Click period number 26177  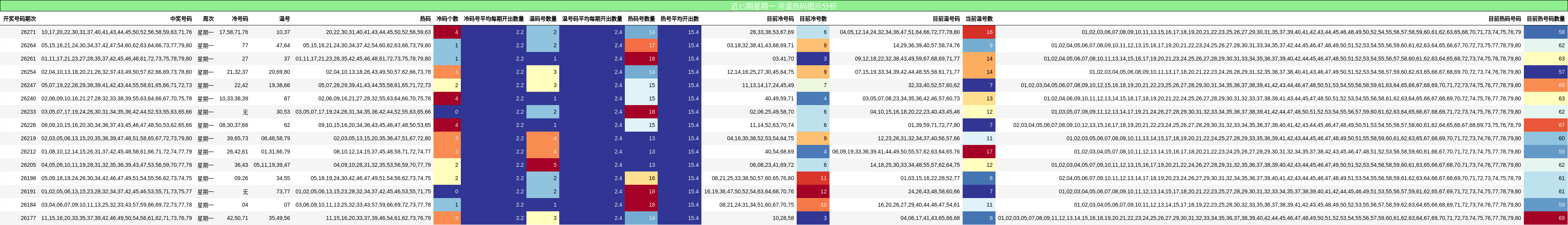click(28, 218)
